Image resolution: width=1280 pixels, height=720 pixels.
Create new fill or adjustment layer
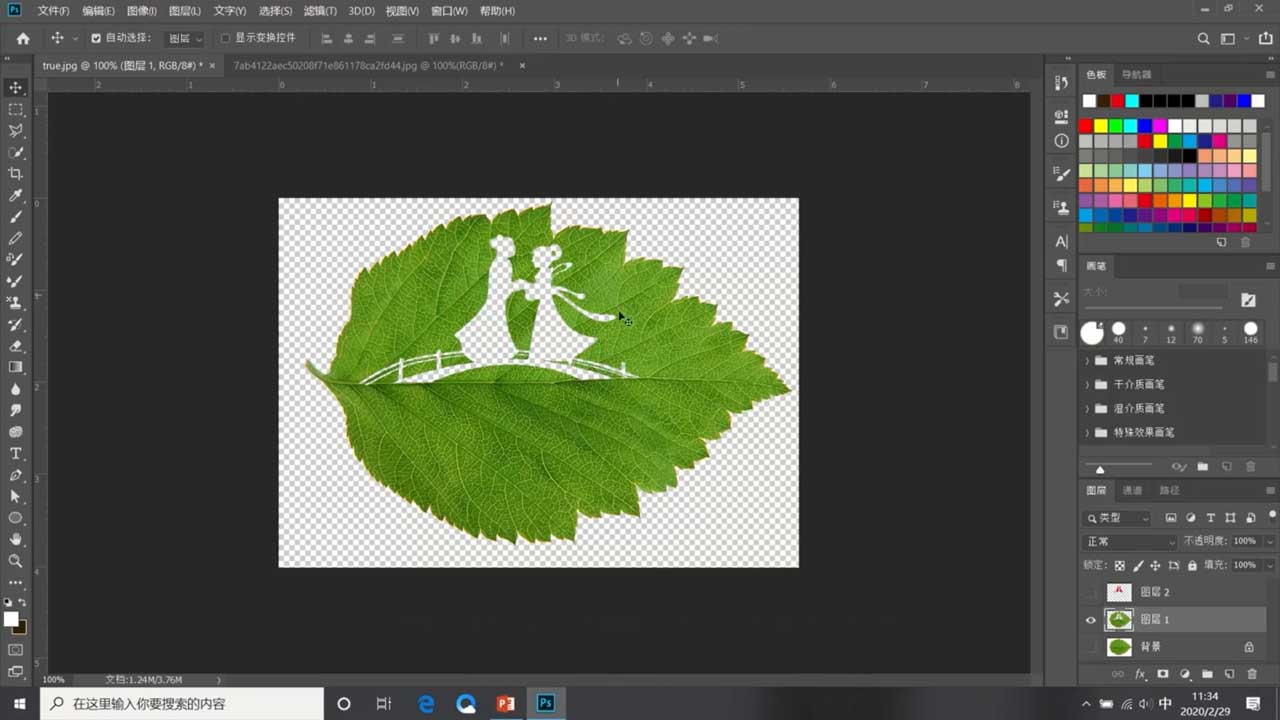1185,675
